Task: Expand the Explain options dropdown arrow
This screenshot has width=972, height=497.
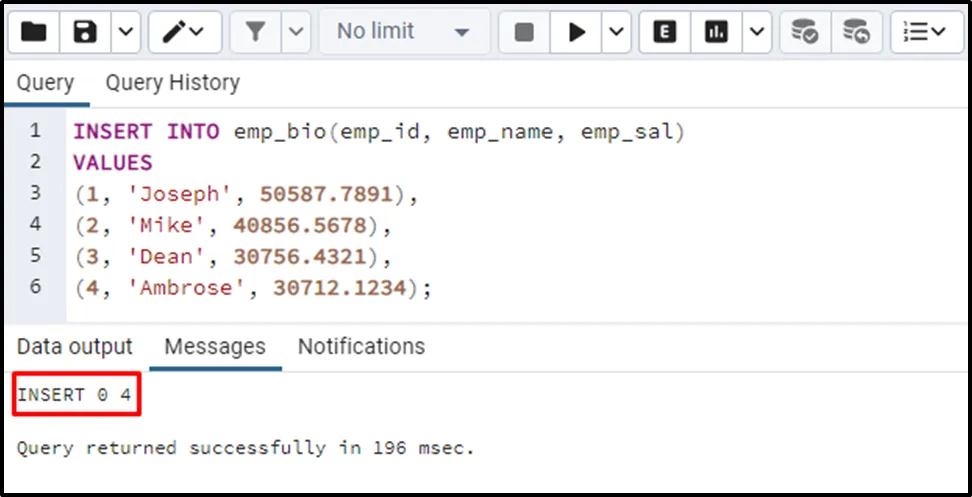Action: click(x=756, y=32)
